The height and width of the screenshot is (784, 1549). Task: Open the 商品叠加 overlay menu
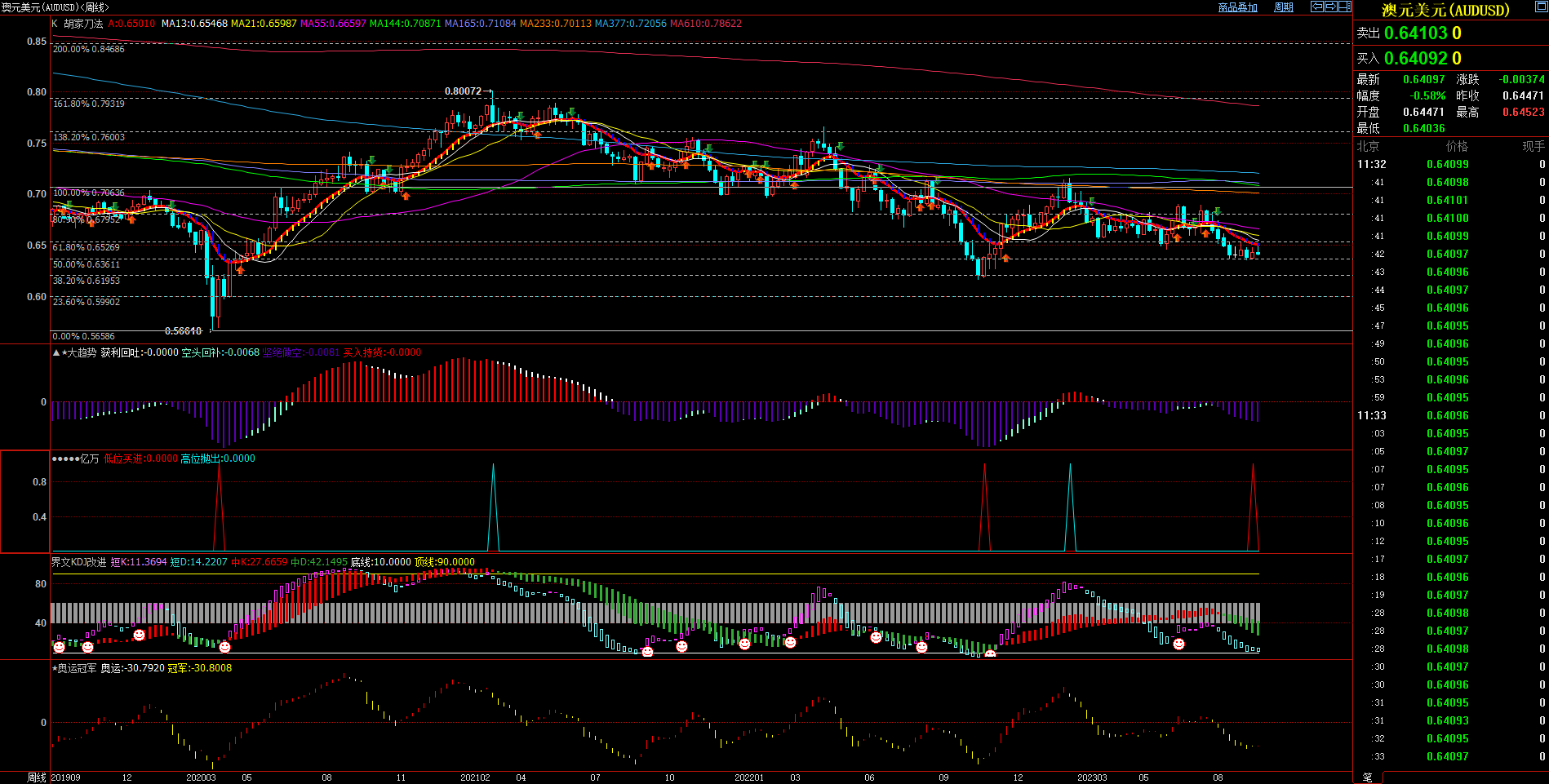pyautogui.click(x=1237, y=7)
